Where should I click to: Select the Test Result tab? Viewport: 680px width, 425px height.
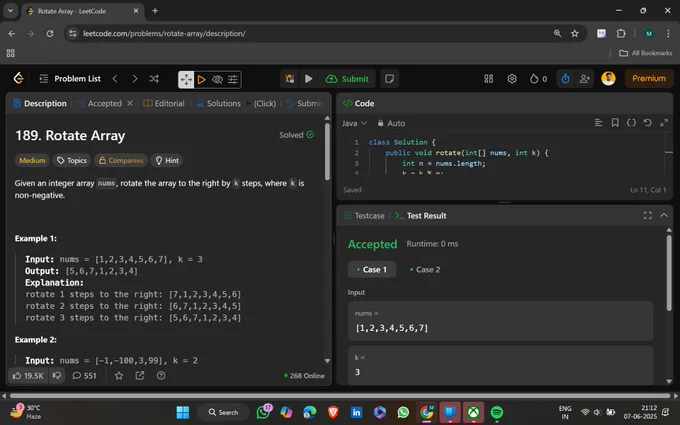click(x=421, y=216)
